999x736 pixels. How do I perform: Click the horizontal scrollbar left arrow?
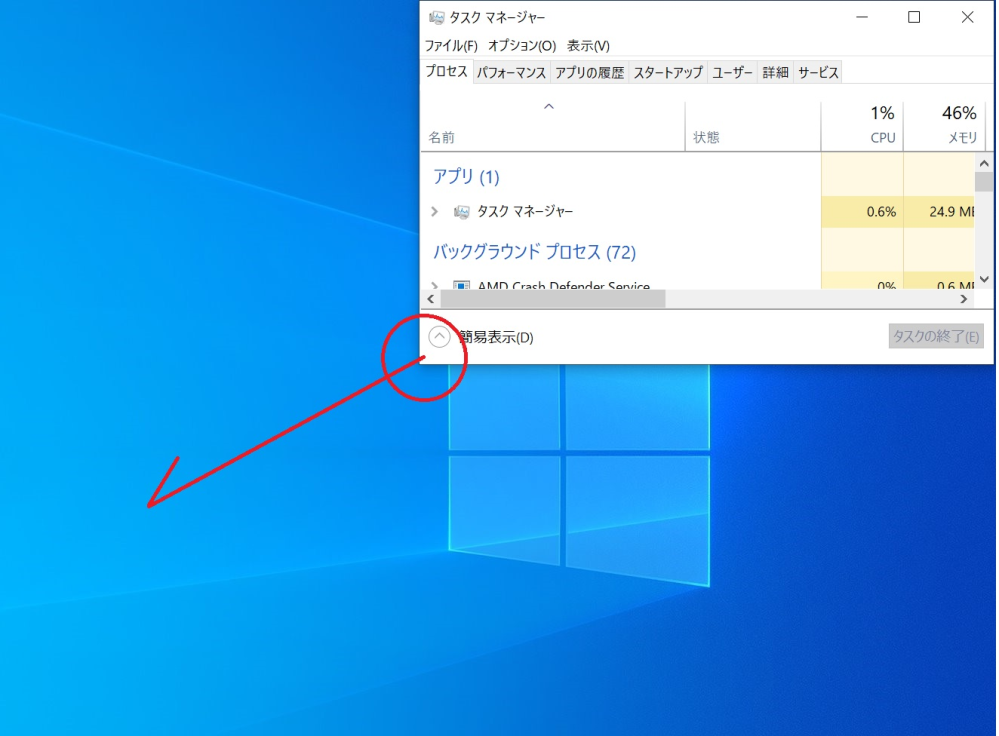(431, 299)
